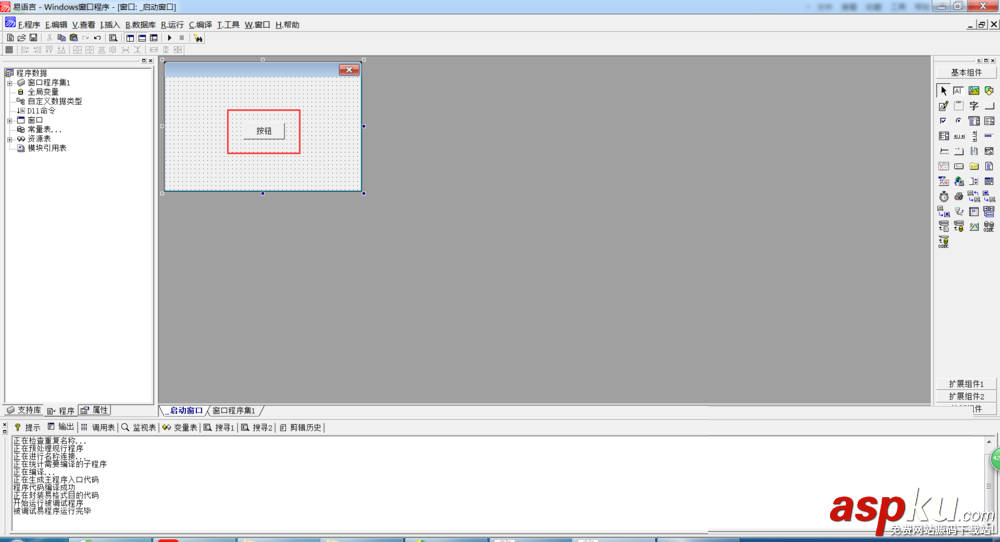Select the timer clock component icon
The height and width of the screenshot is (542, 1000).
(x=943, y=196)
